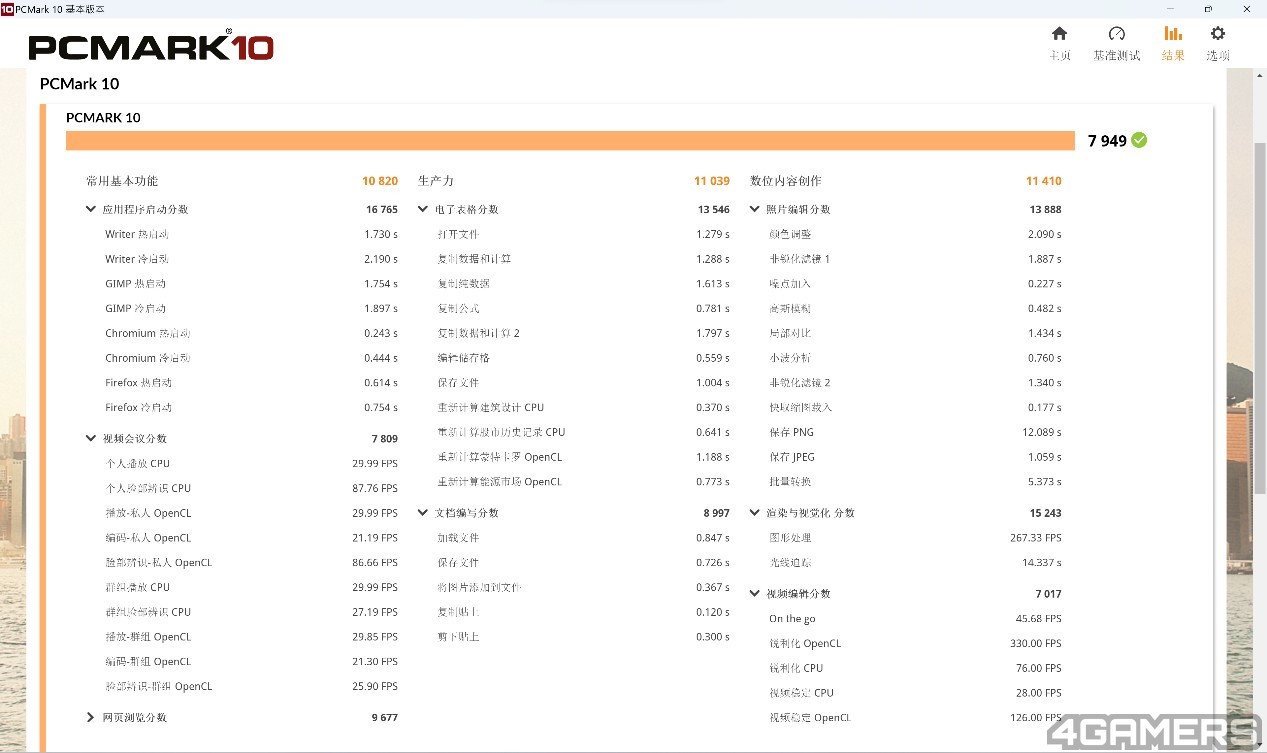Select the On the go row
The image size is (1267, 753).
tap(915, 619)
